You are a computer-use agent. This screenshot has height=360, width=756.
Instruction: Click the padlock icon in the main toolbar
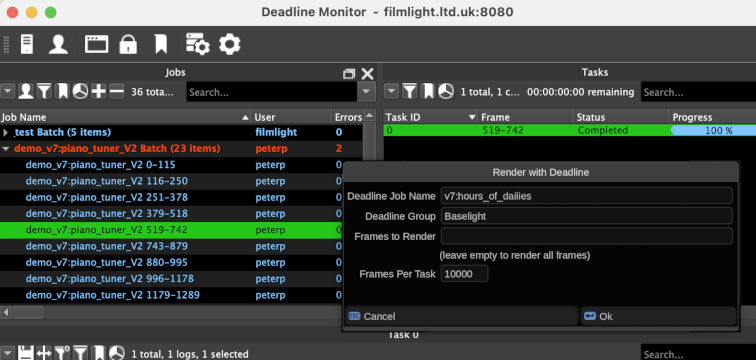pos(128,44)
